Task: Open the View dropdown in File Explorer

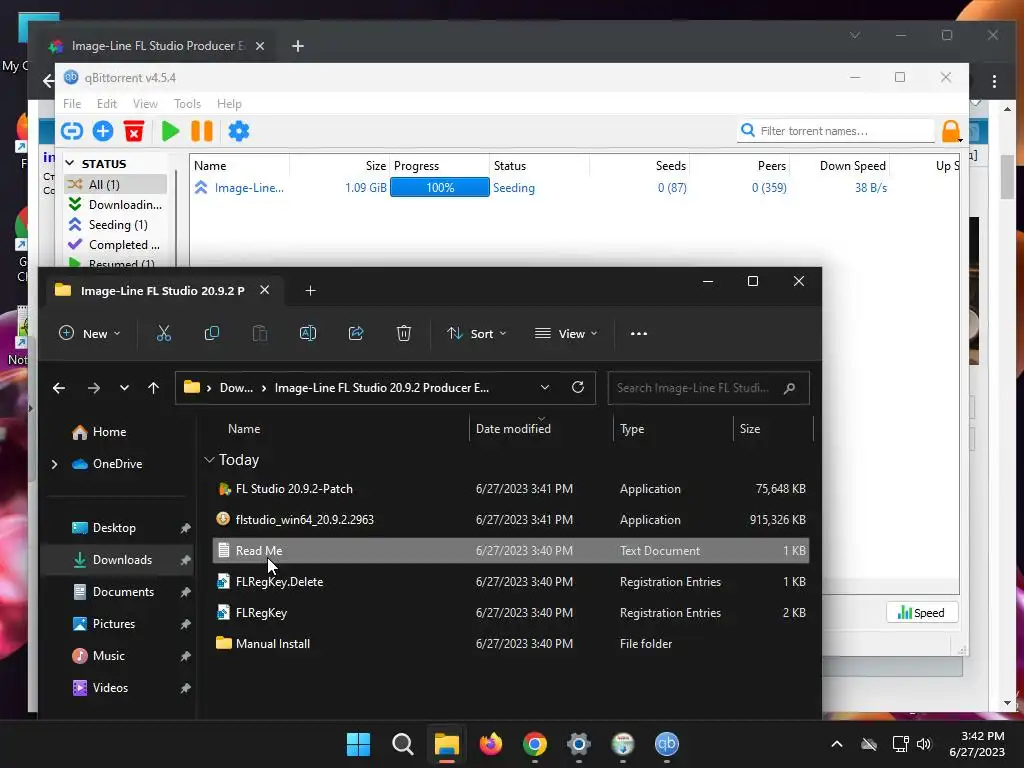Action: pos(566,334)
